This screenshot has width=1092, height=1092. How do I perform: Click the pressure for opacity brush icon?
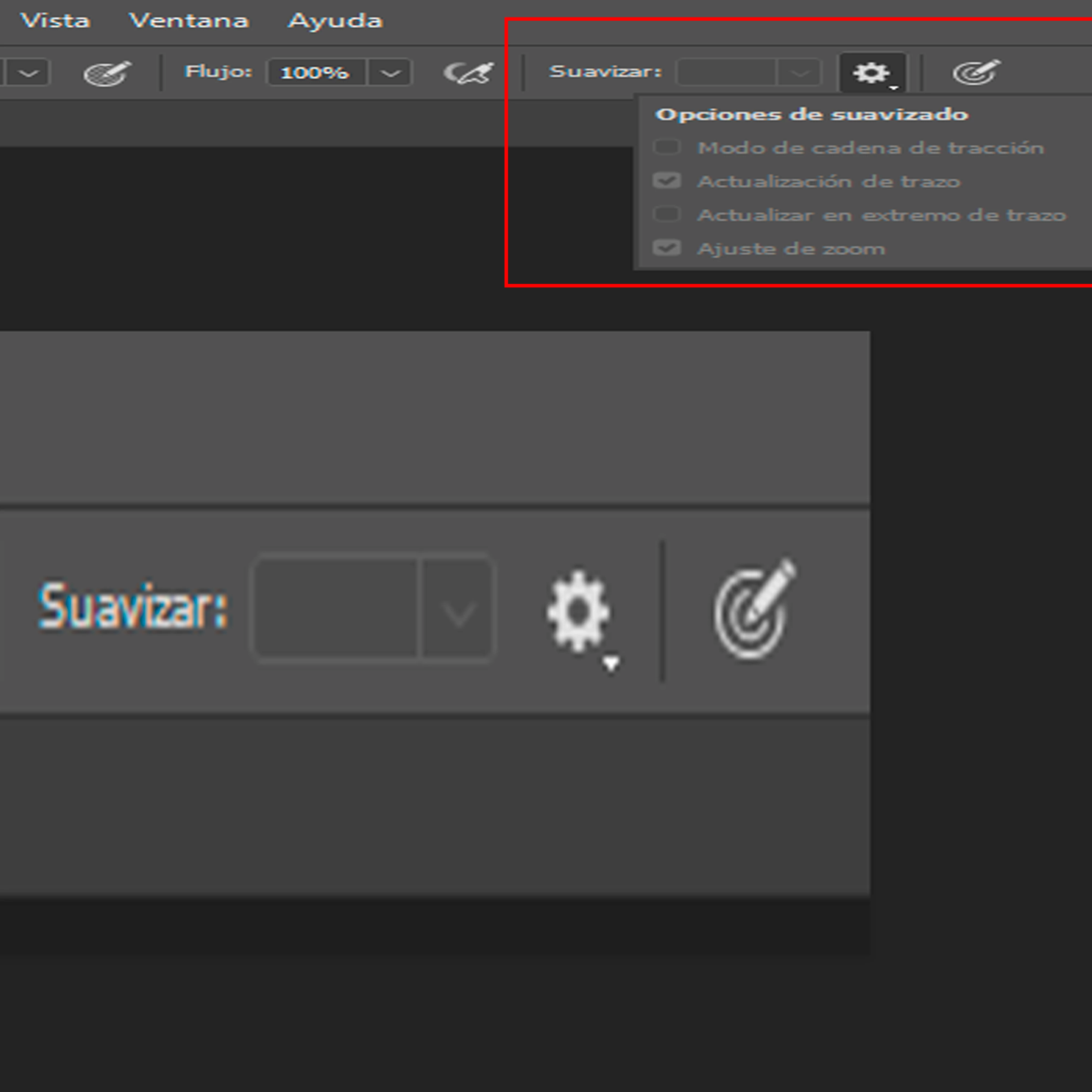point(107,73)
